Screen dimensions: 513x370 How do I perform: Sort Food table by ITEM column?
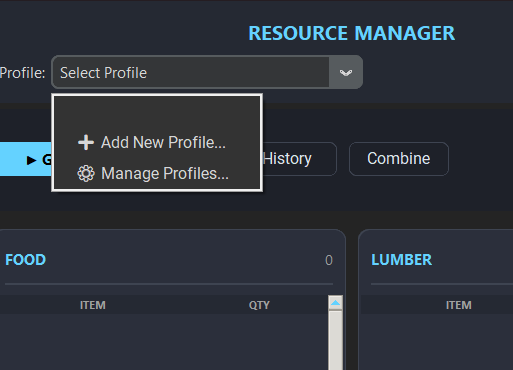click(93, 305)
